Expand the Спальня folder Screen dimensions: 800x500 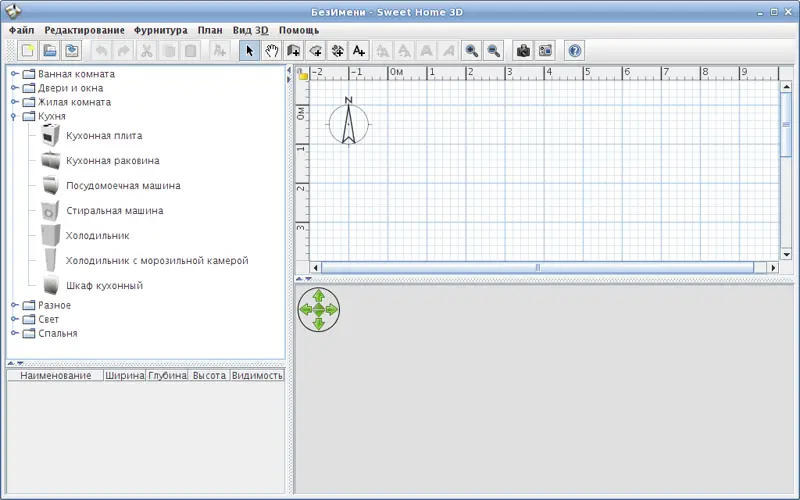pos(15,333)
